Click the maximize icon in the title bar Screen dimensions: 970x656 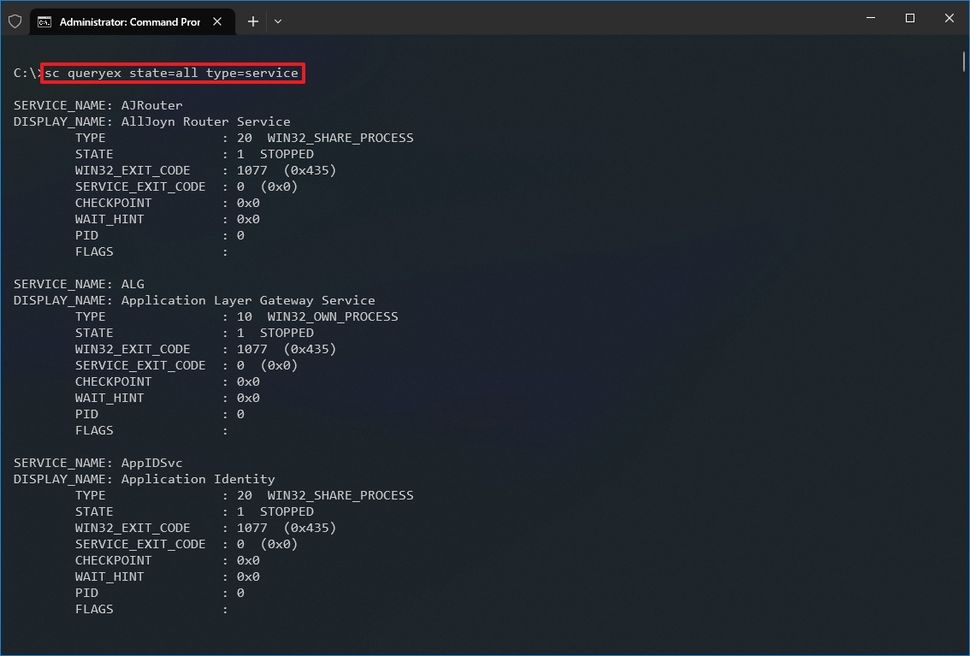tap(909, 18)
